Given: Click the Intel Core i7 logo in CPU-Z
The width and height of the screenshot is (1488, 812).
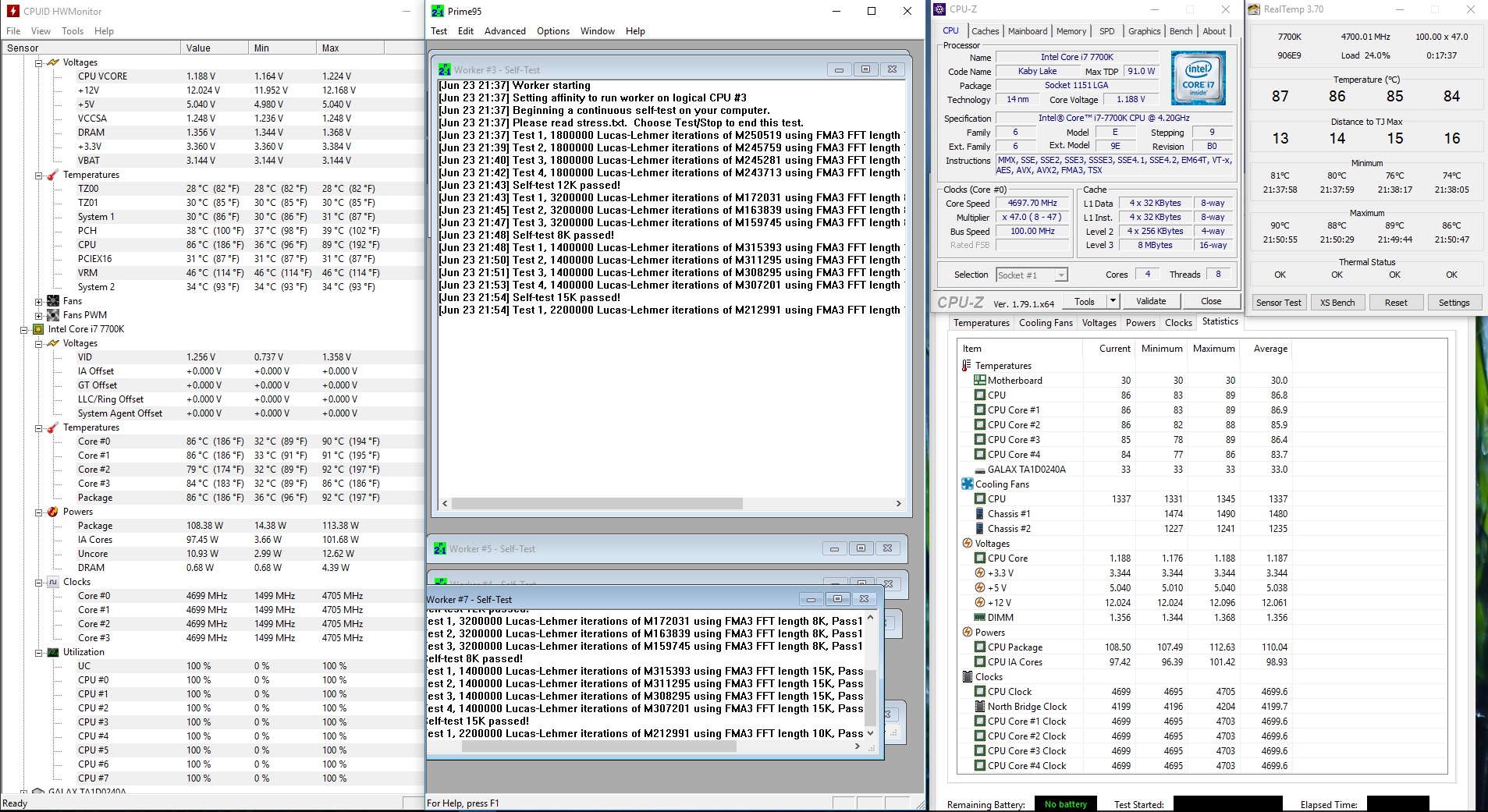Looking at the screenshot, I should pos(1198,78).
